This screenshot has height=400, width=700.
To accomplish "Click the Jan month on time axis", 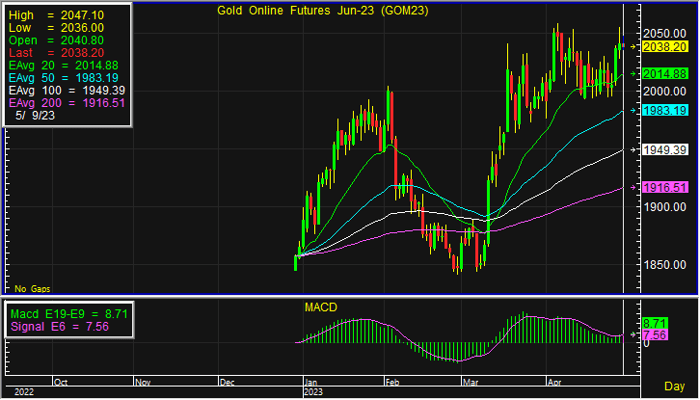I will pos(312,382).
